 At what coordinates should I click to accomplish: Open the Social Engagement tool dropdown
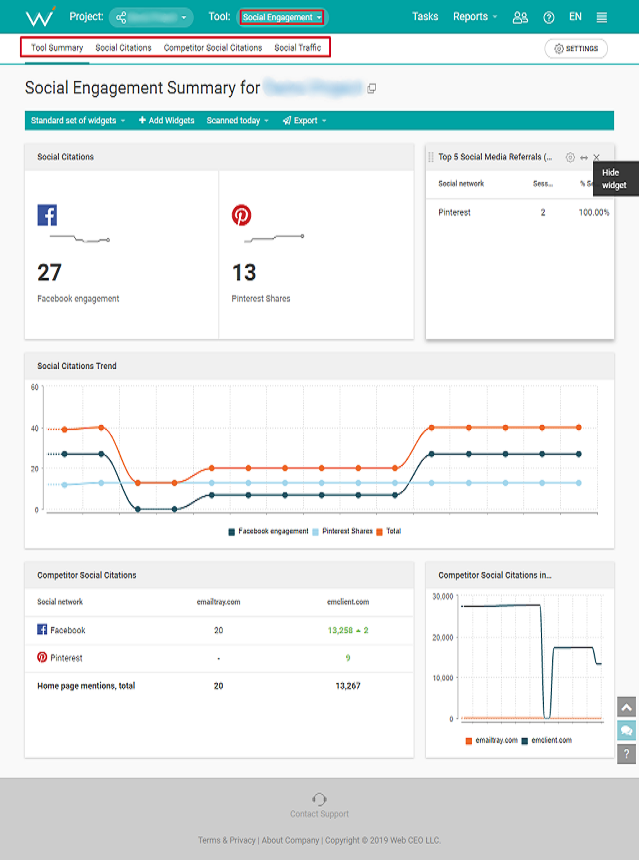coord(282,17)
